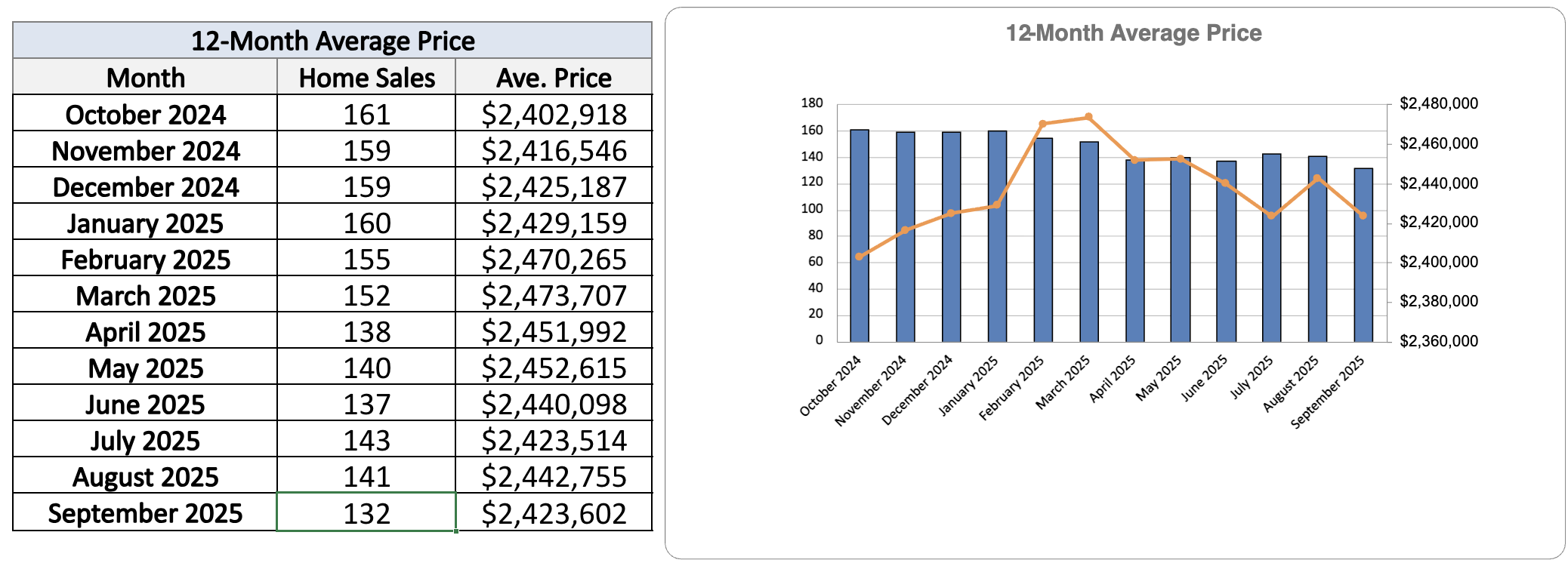Select February 2025 home sales value 155
The height and width of the screenshot is (566, 1568).
point(366,260)
